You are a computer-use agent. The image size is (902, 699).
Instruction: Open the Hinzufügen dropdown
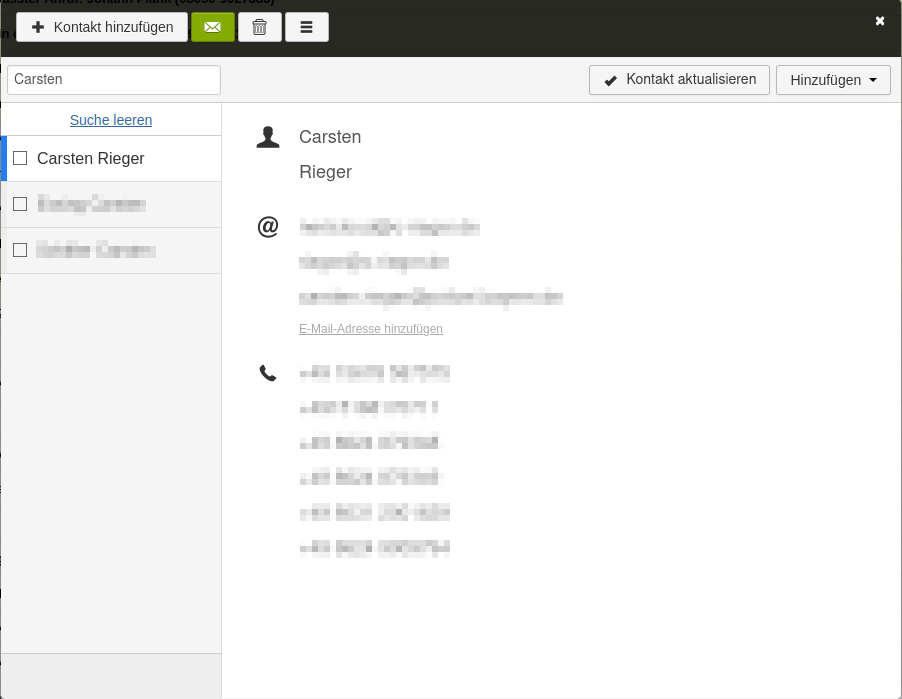(833, 79)
